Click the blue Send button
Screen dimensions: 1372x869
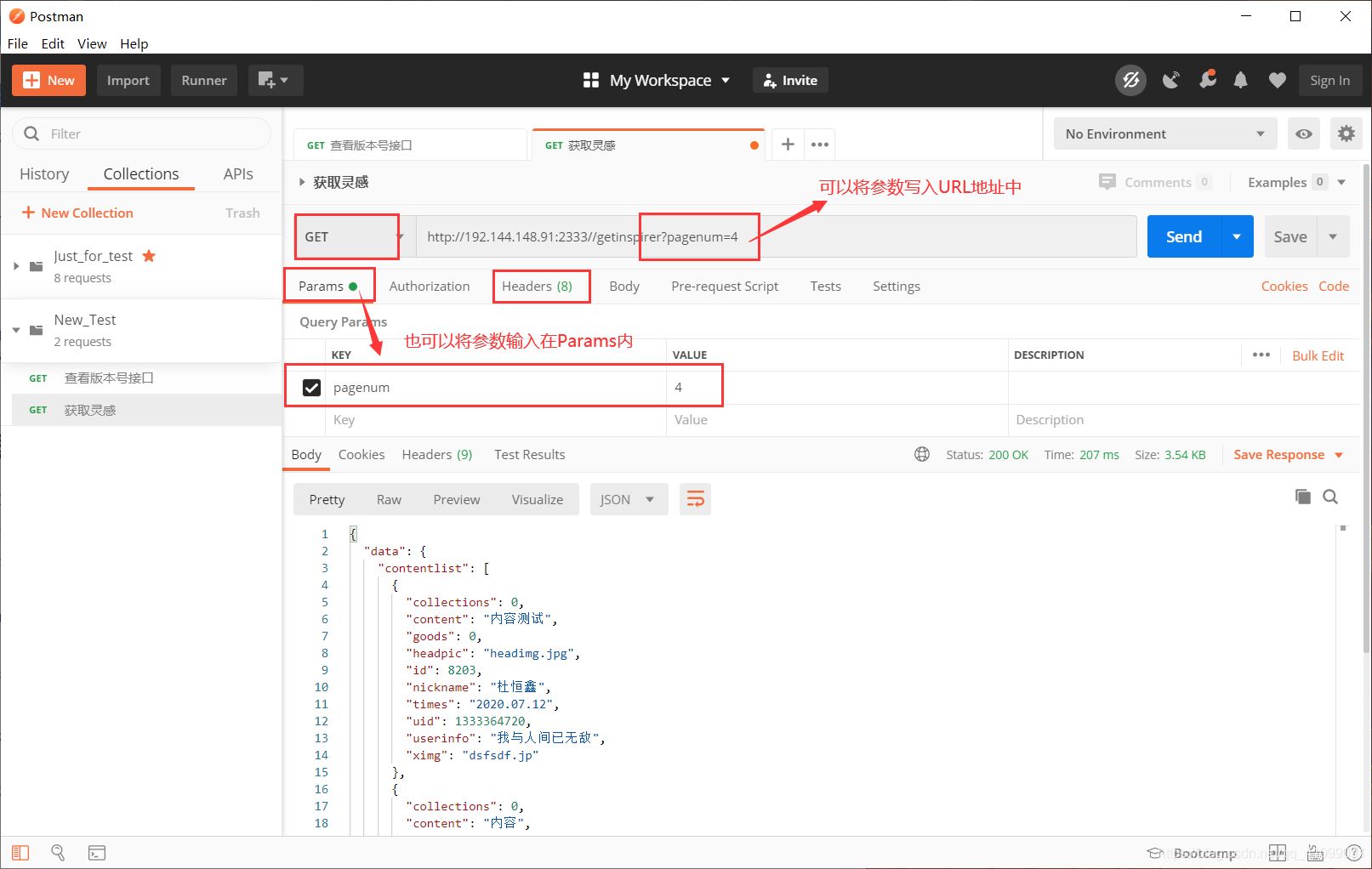tap(1184, 236)
